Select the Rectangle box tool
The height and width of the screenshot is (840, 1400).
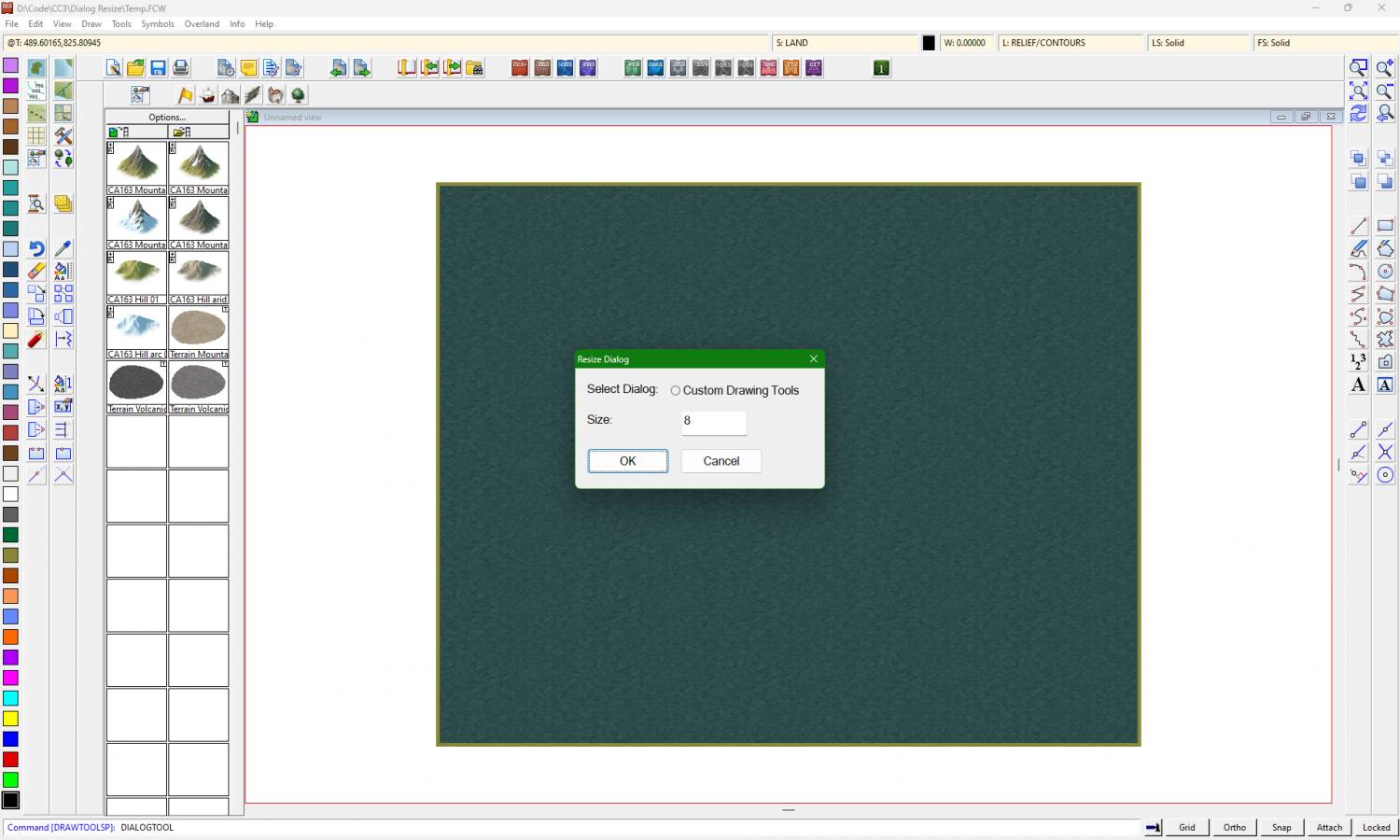tap(1385, 226)
